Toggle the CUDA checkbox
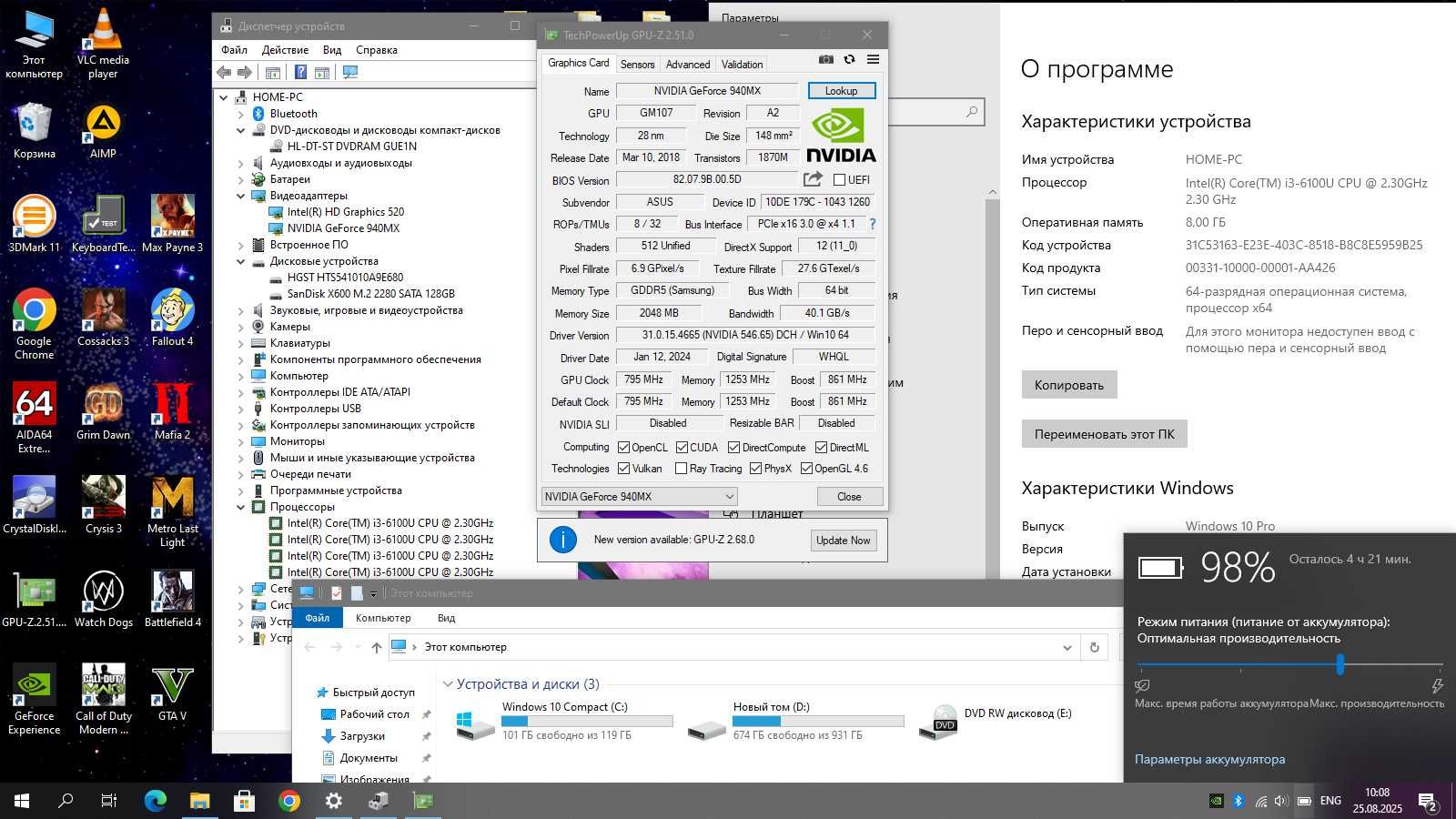Viewport: 1456px width, 819px height. tap(682, 447)
